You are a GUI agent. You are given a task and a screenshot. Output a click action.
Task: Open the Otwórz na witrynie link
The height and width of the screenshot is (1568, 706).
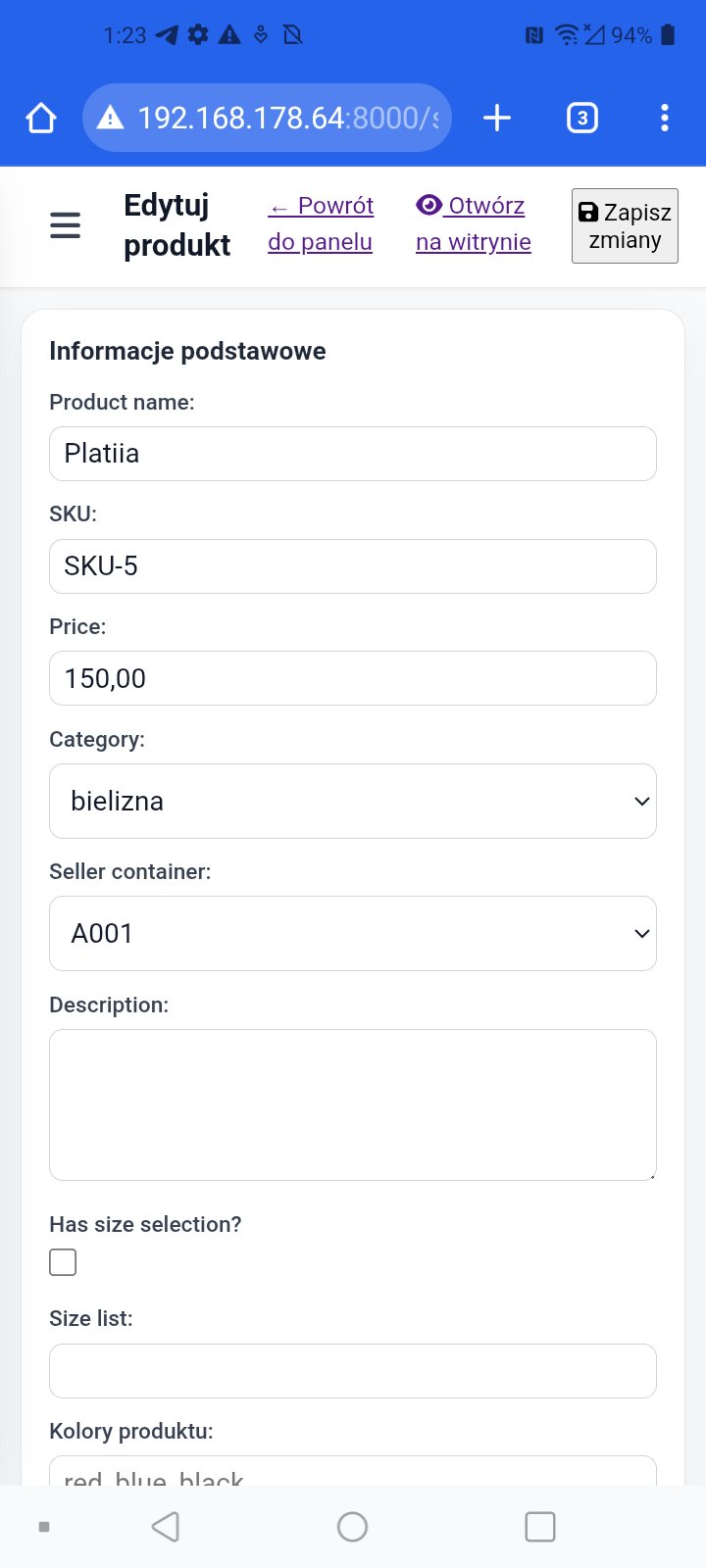[473, 223]
